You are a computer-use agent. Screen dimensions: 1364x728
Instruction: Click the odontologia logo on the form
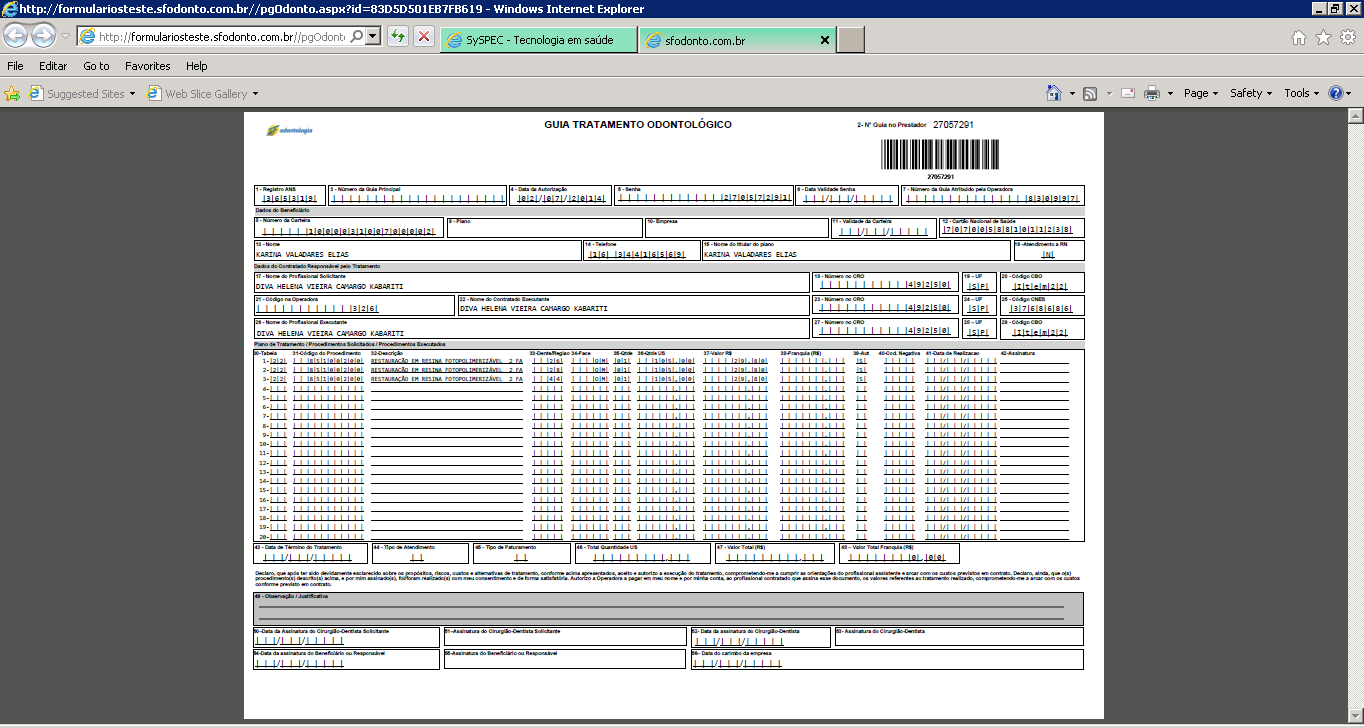pyautogui.click(x=290, y=130)
